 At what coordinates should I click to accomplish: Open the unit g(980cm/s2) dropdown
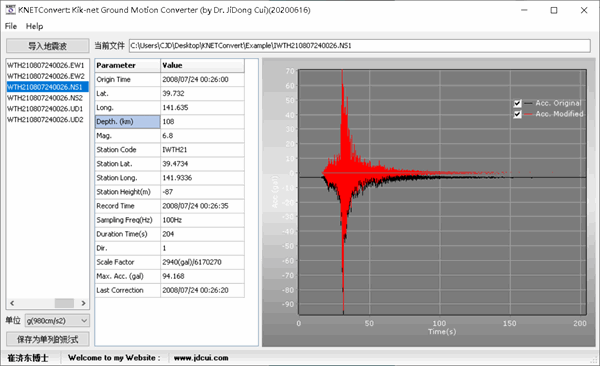[x=57, y=320]
